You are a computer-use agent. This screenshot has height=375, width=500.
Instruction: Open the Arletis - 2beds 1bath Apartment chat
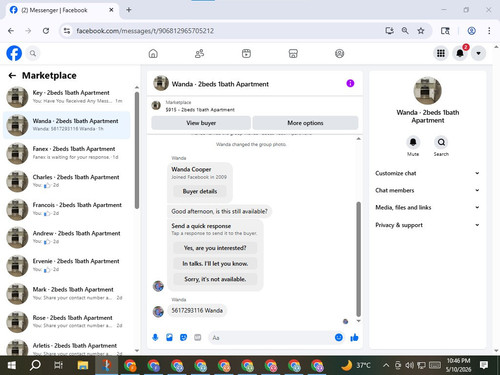point(67,347)
